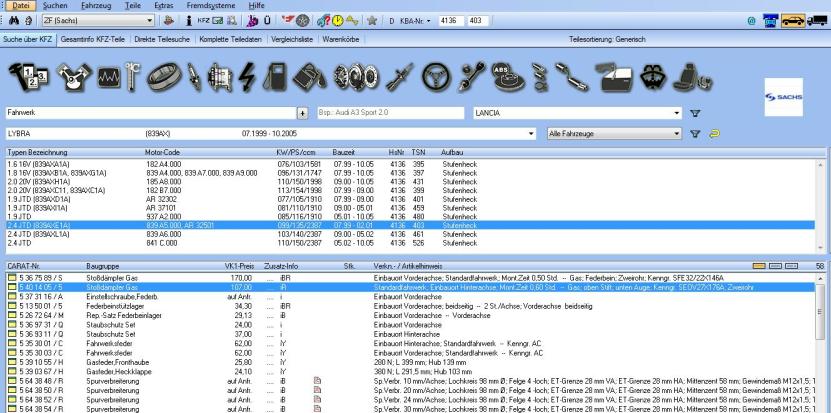Click the @ email icon
831x413 pixels.
click(x=751, y=21)
